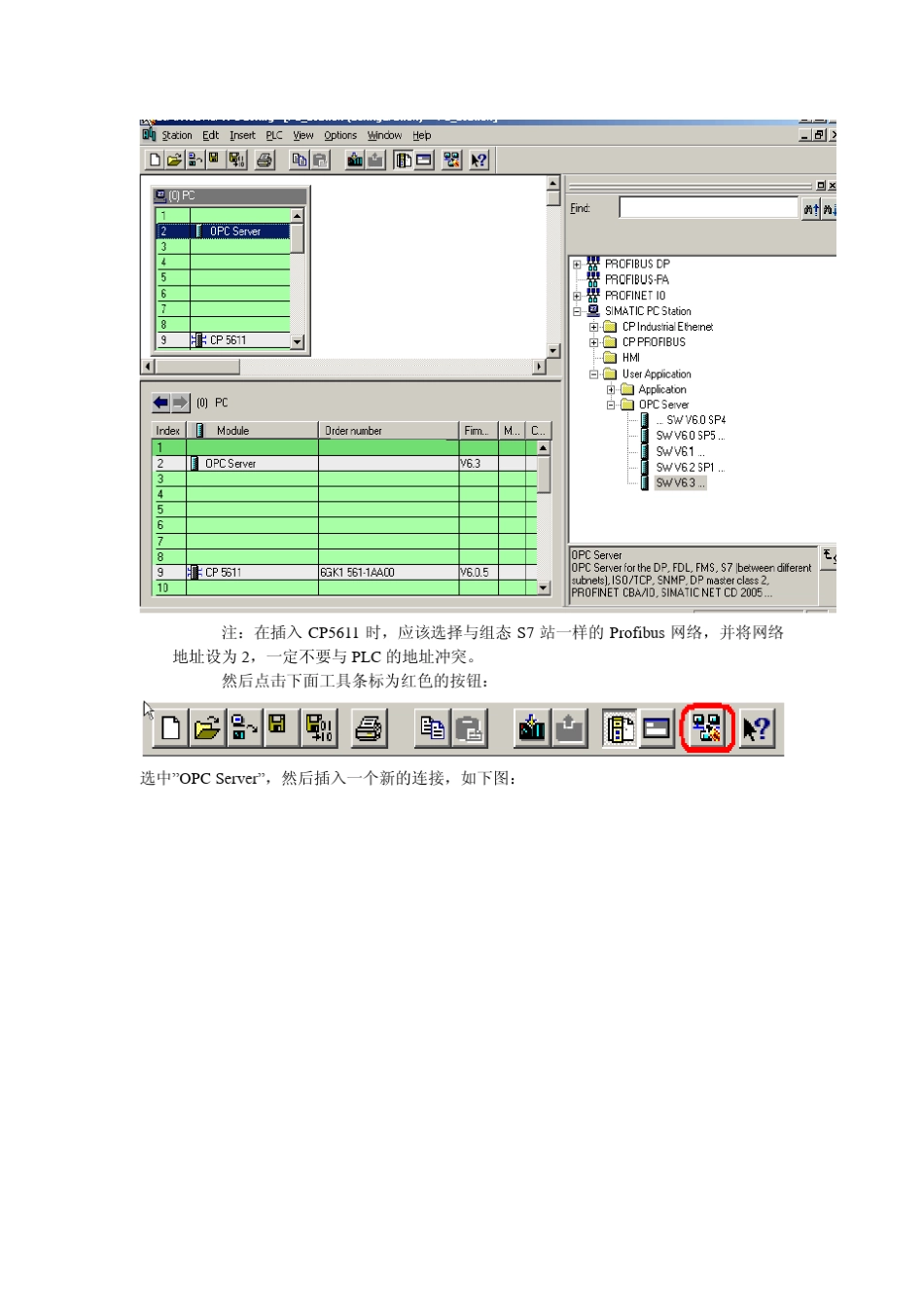The height and width of the screenshot is (1308, 924).
Task: Click in the Find text field
Action: [x=708, y=208]
